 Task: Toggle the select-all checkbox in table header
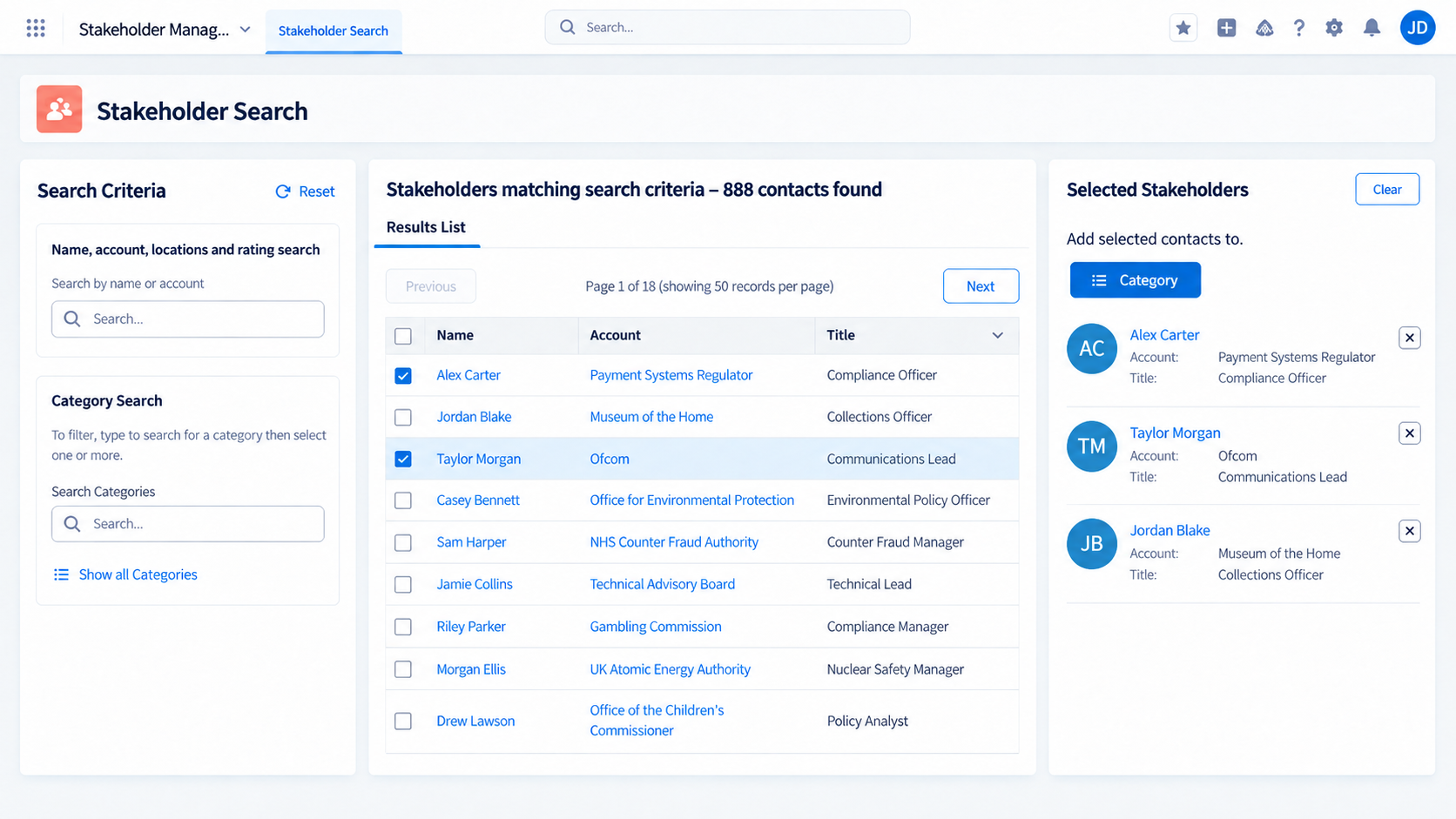coord(403,336)
